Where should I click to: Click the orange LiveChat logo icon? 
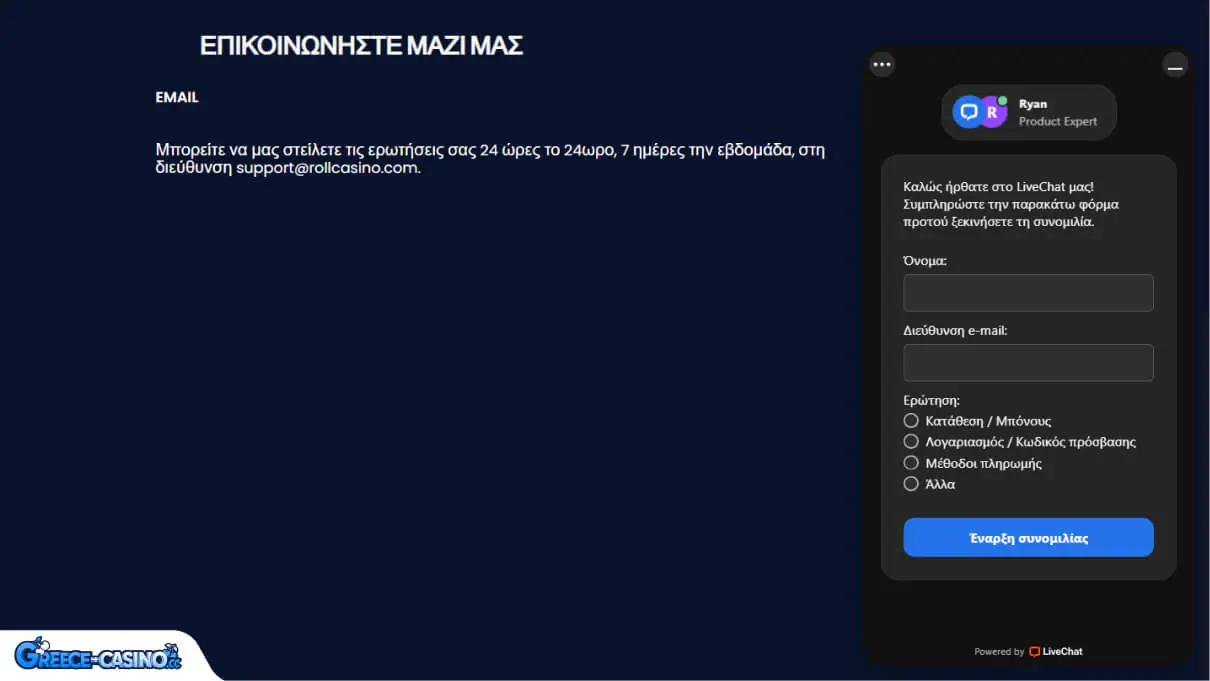(x=1035, y=651)
